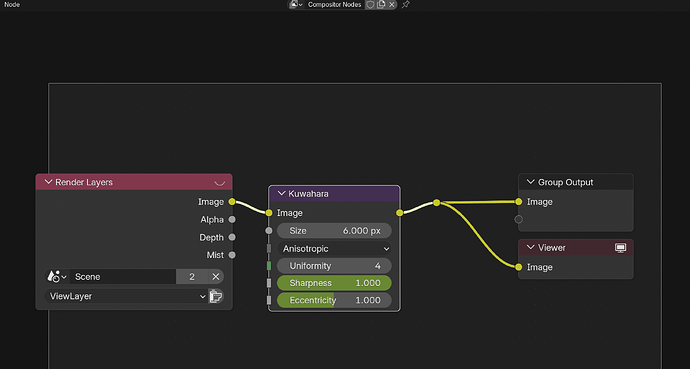Click the reroute point after Kuwahara
This screenshot has width=690, height=369.
coord(437,203)
